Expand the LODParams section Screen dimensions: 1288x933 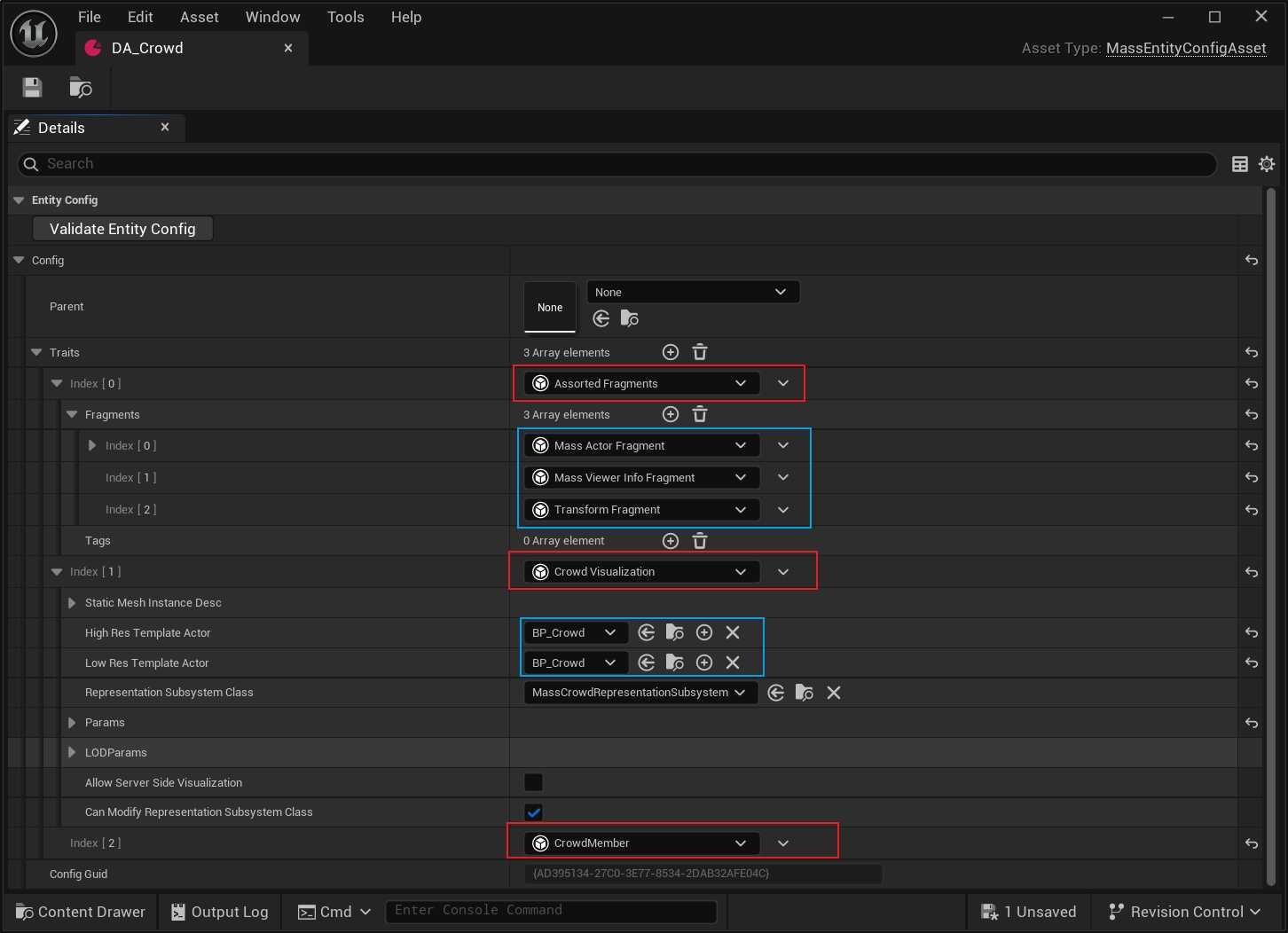point(72,753)
